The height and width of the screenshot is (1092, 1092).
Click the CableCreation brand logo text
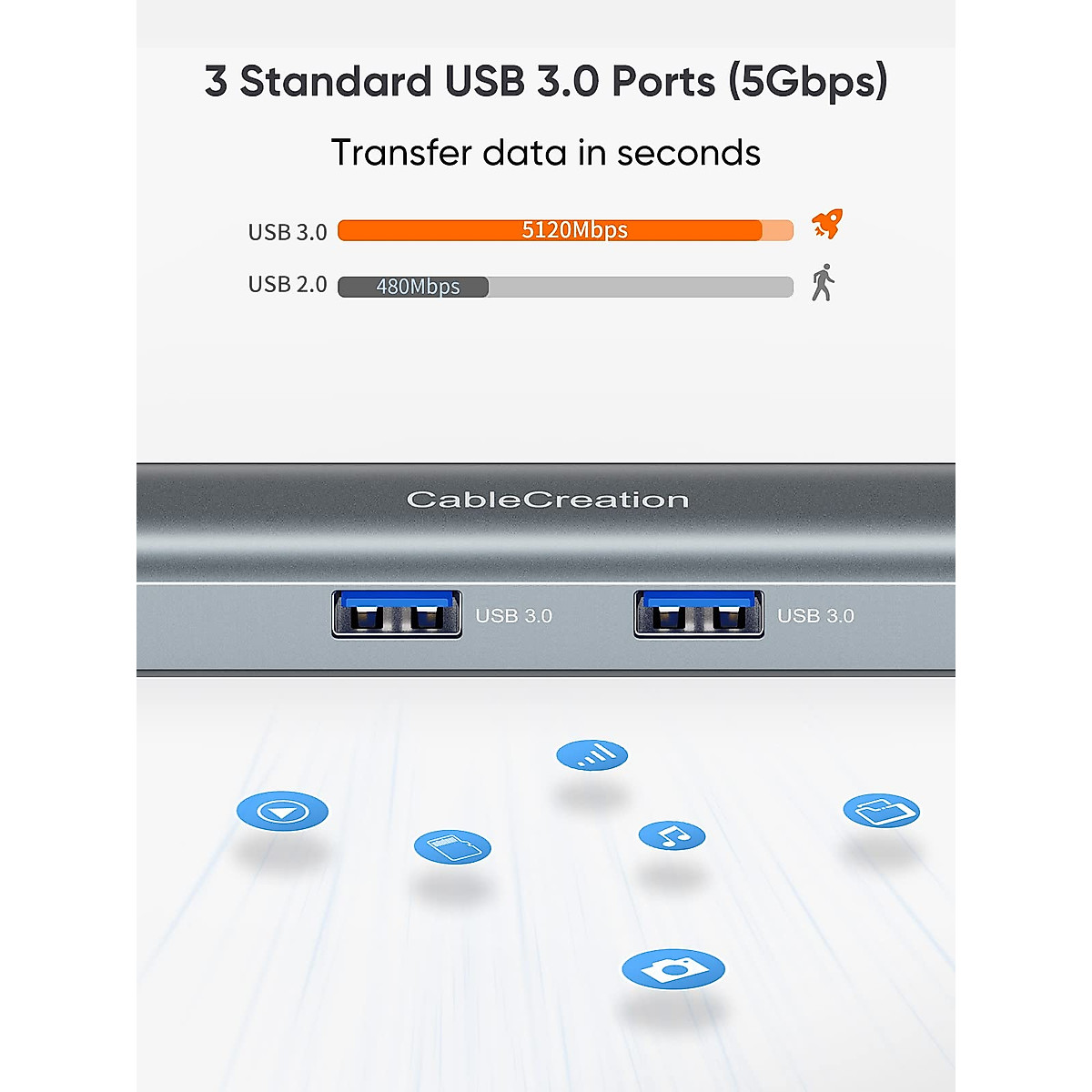(547, 500)
